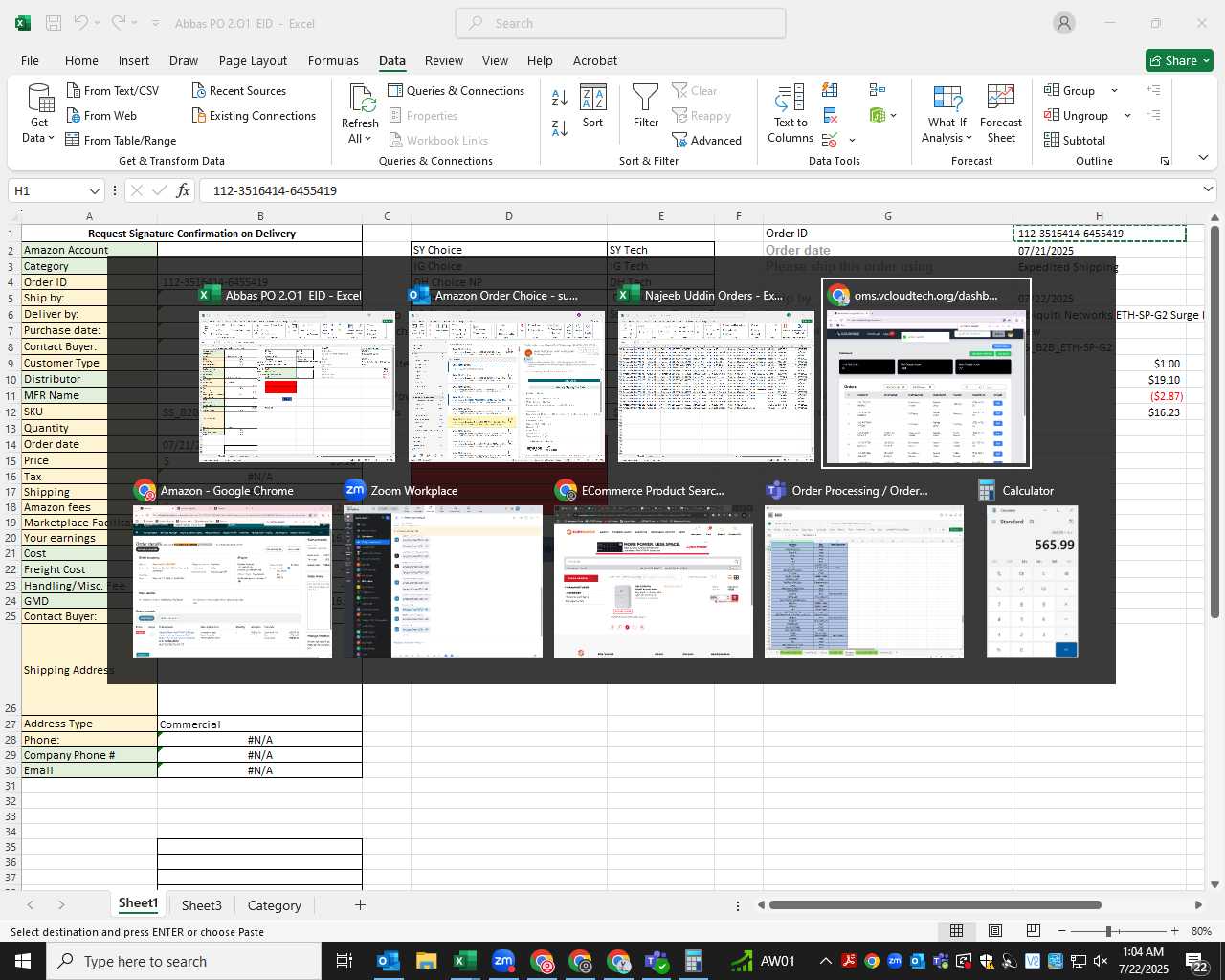Click horizontal sheet scrollbar
Image resolution: width=1225 pixels, height=980 pixels.
tap(935, 904)
